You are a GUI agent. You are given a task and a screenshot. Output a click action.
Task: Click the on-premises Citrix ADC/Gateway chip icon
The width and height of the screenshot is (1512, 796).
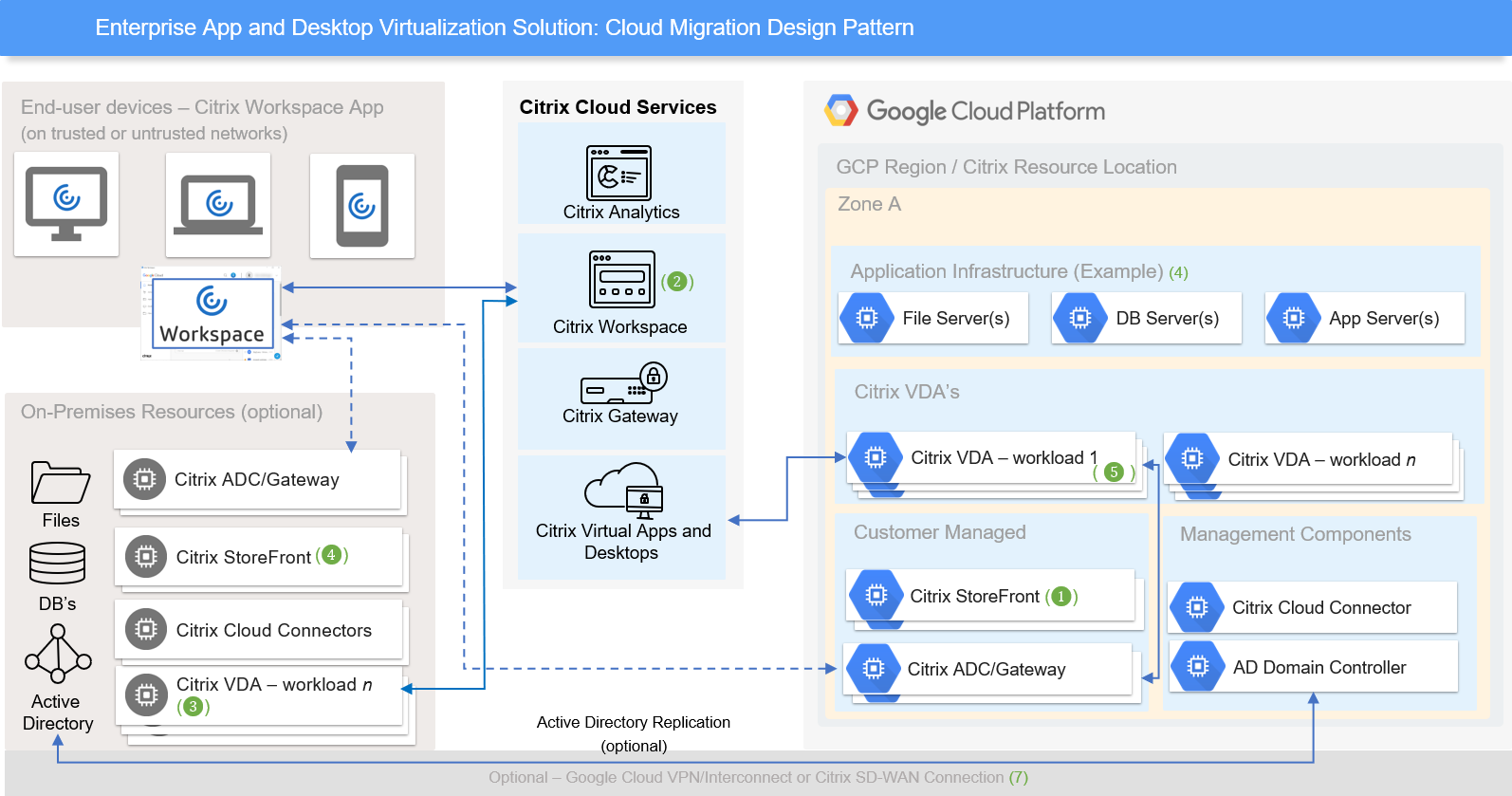(144, 479)
